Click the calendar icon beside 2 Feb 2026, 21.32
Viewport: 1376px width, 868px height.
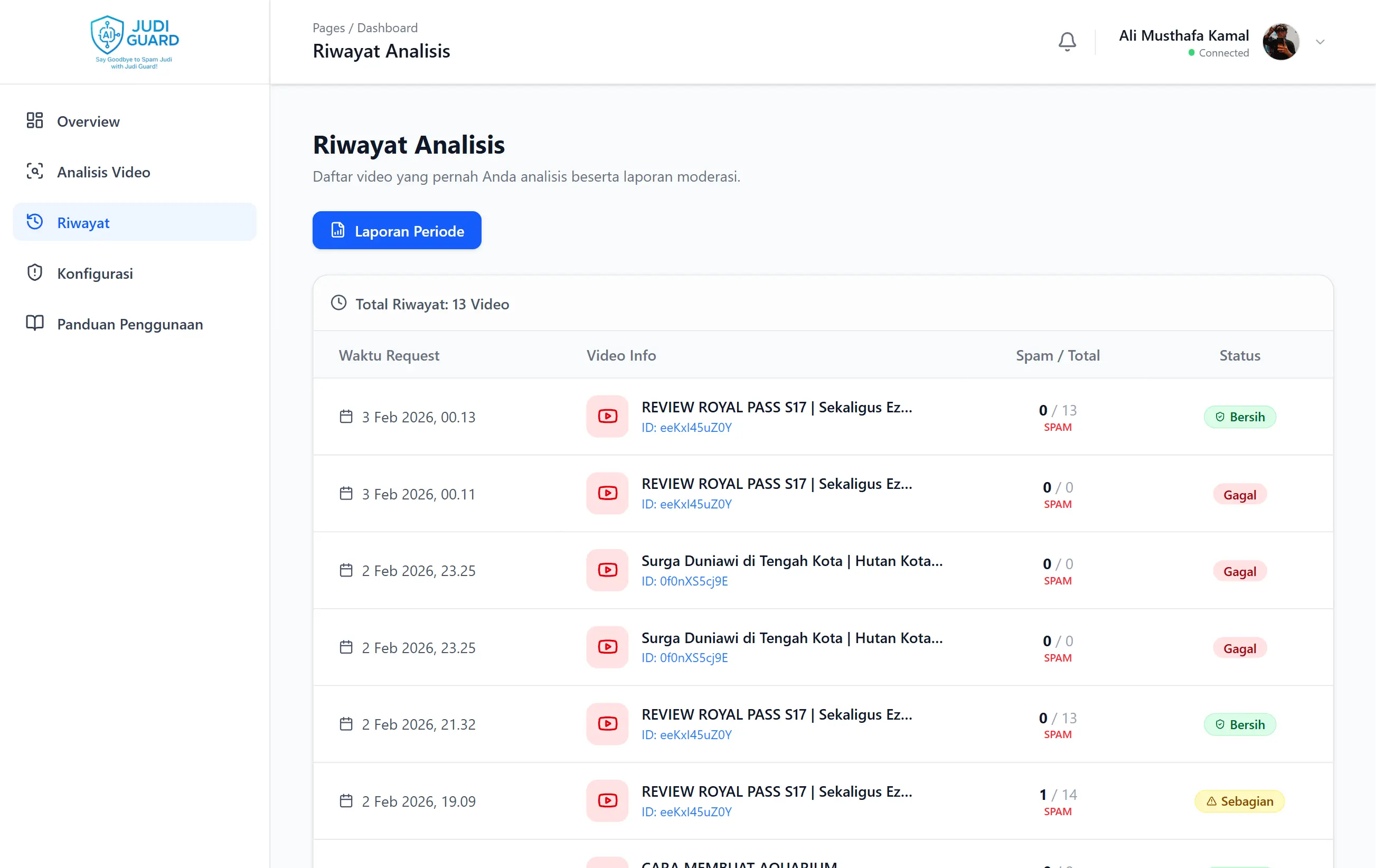click(x=346, y=724)
